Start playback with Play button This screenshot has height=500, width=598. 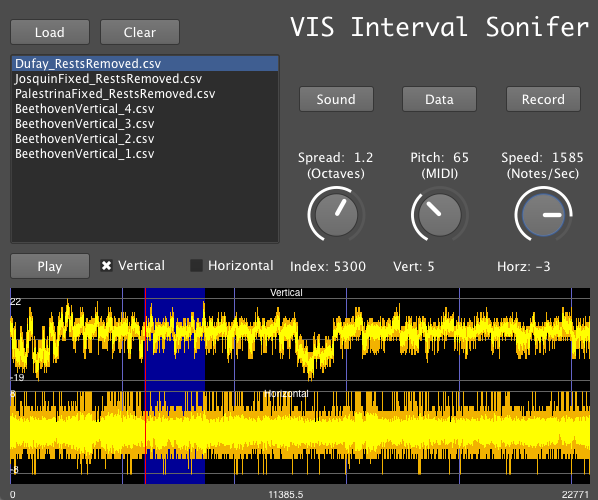(x=50, y=266)
